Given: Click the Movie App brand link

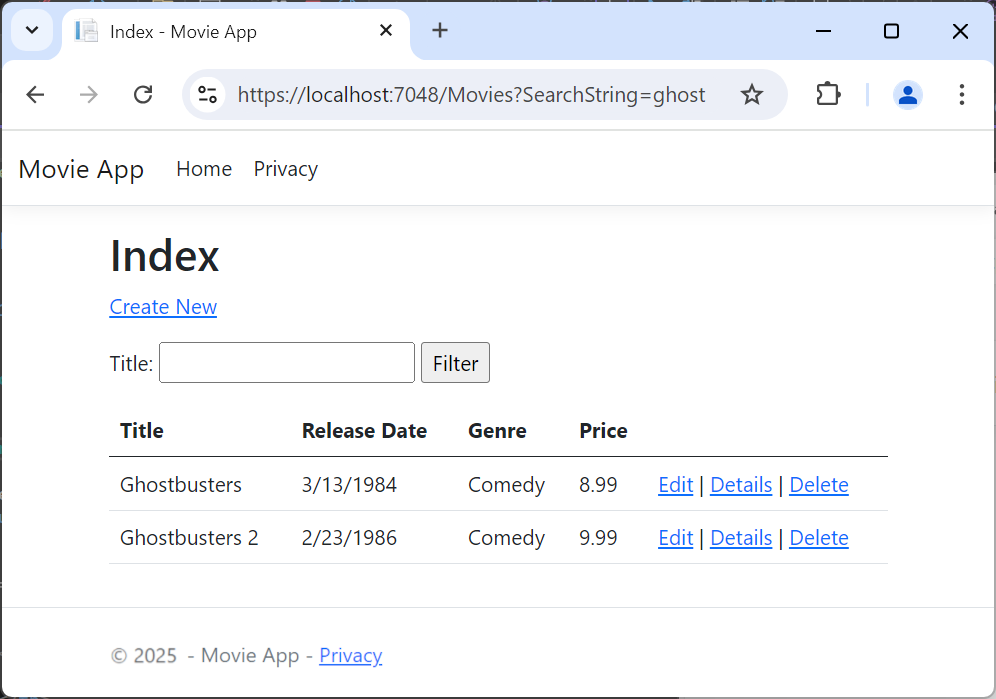Looking at the screenshot, I should [x=80, y=169].
